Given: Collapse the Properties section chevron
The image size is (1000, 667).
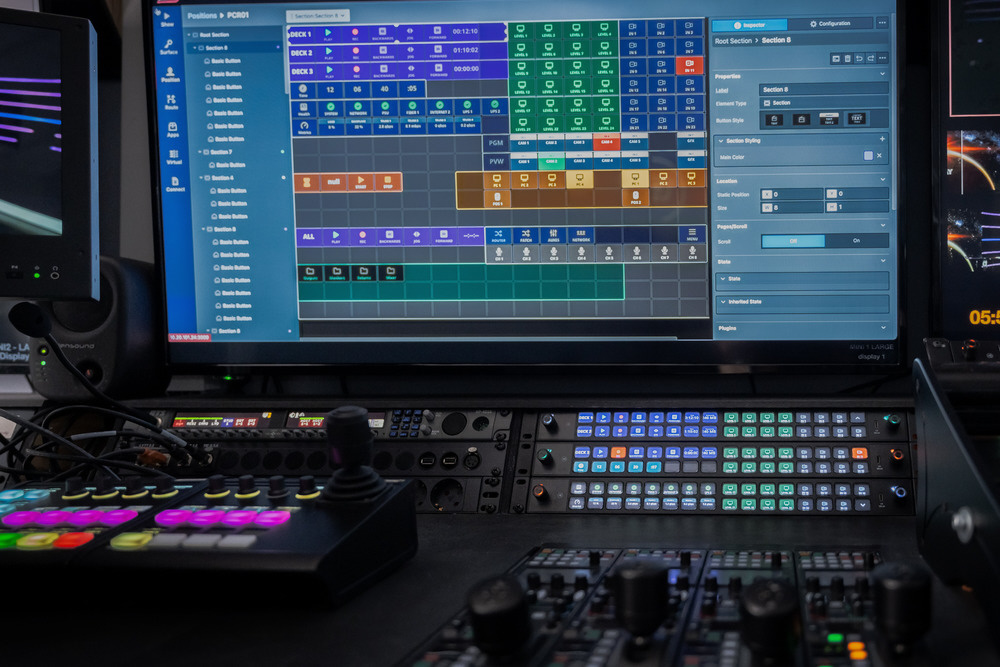Looking at the screenshot, I should click(882, 75).
